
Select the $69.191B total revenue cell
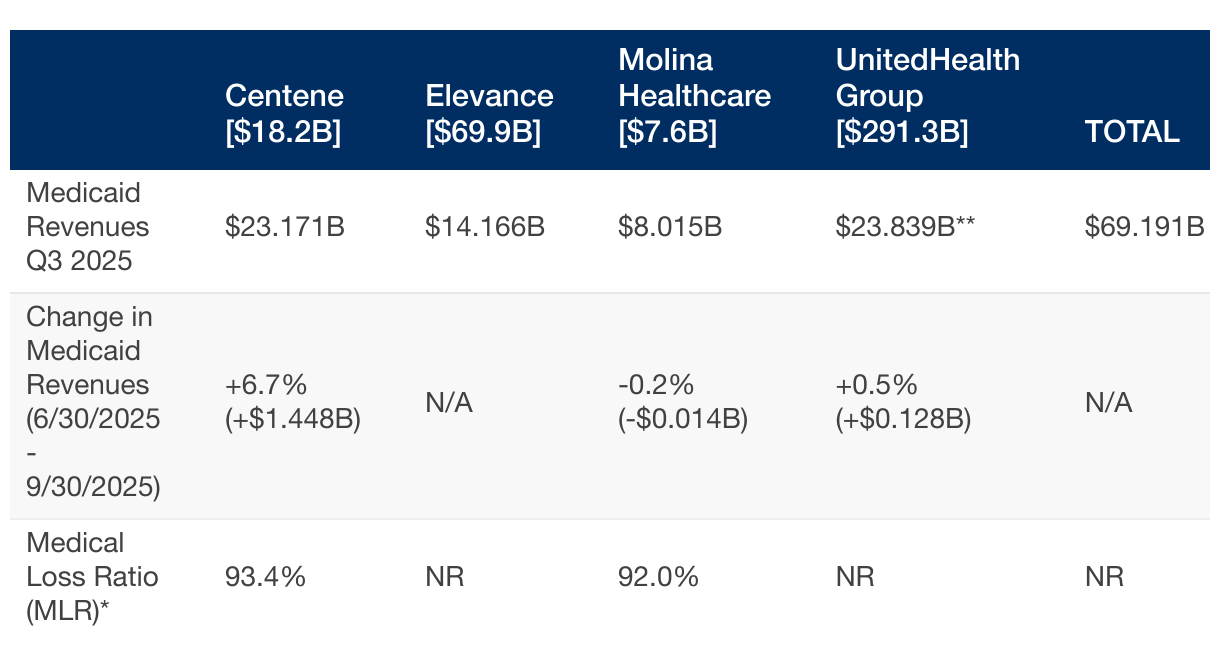tap(1144, 227)
